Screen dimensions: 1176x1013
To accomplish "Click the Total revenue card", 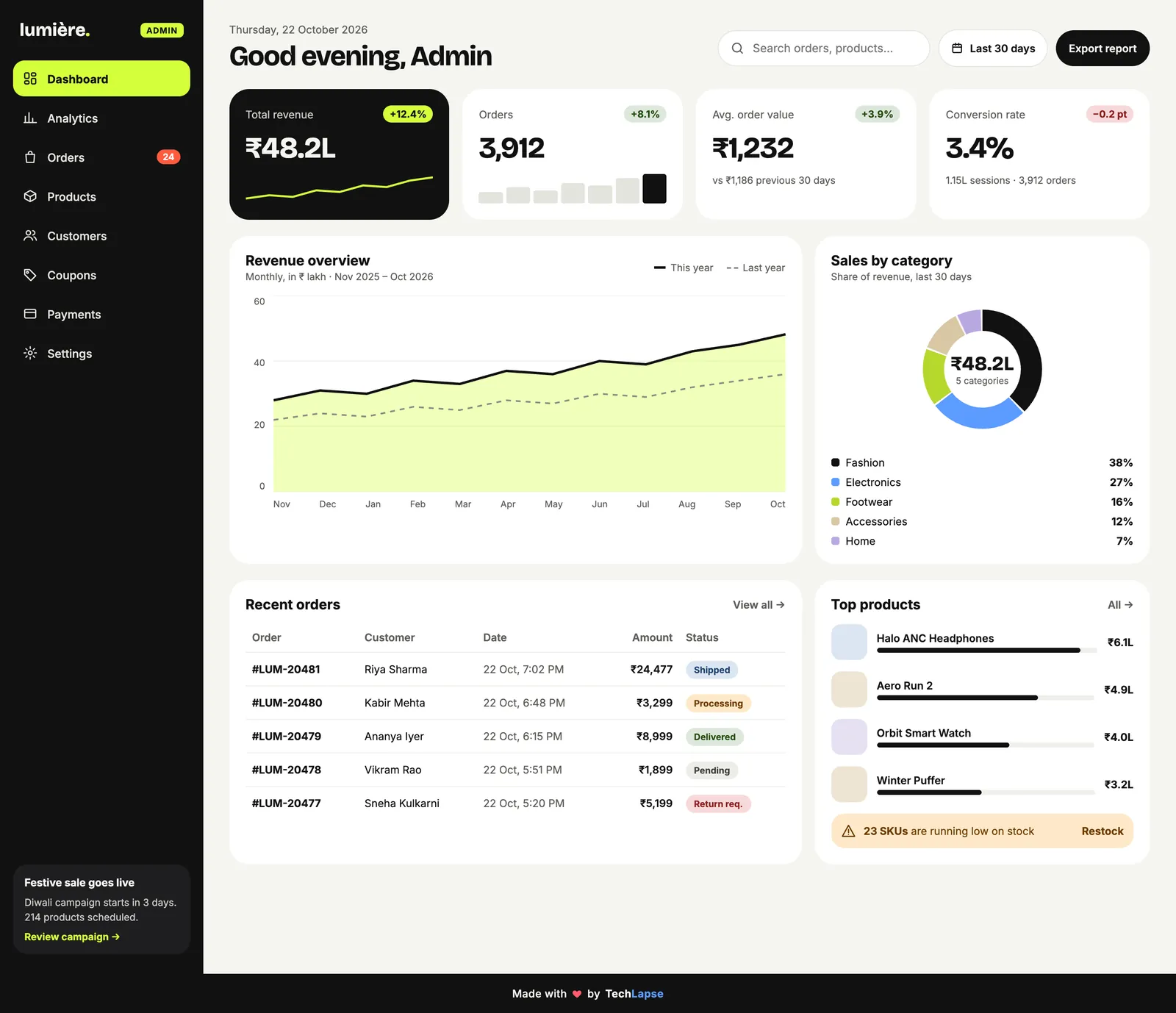I will [339, 154].
